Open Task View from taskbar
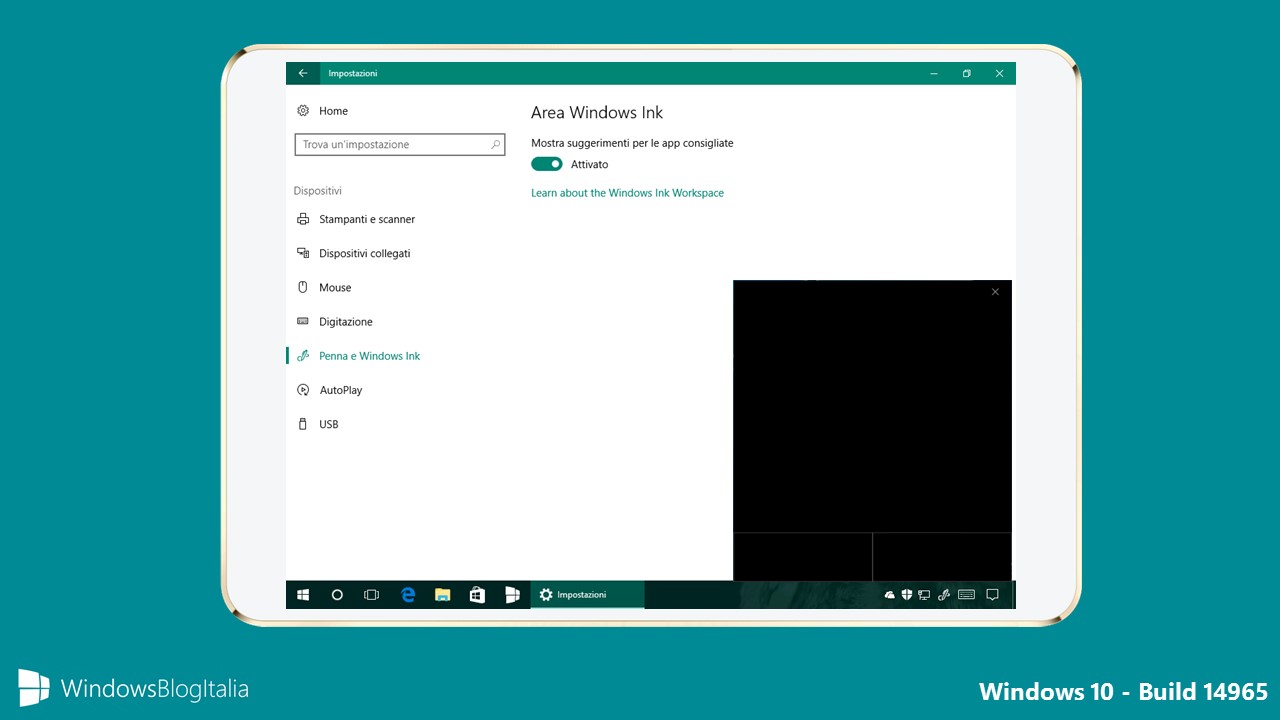The image size is (1280, 720). (x=371, y=595)
